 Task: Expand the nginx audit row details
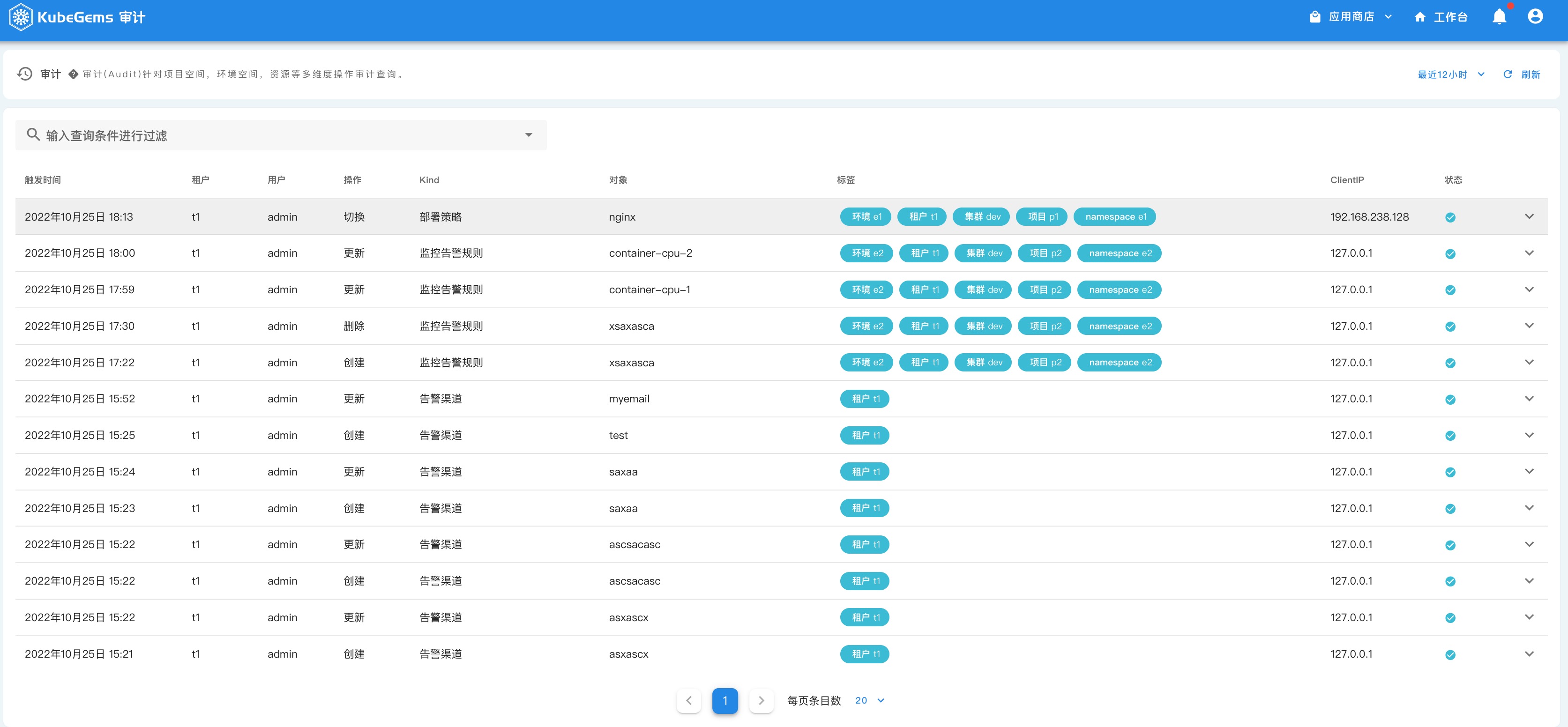[x=1529, y=216]
